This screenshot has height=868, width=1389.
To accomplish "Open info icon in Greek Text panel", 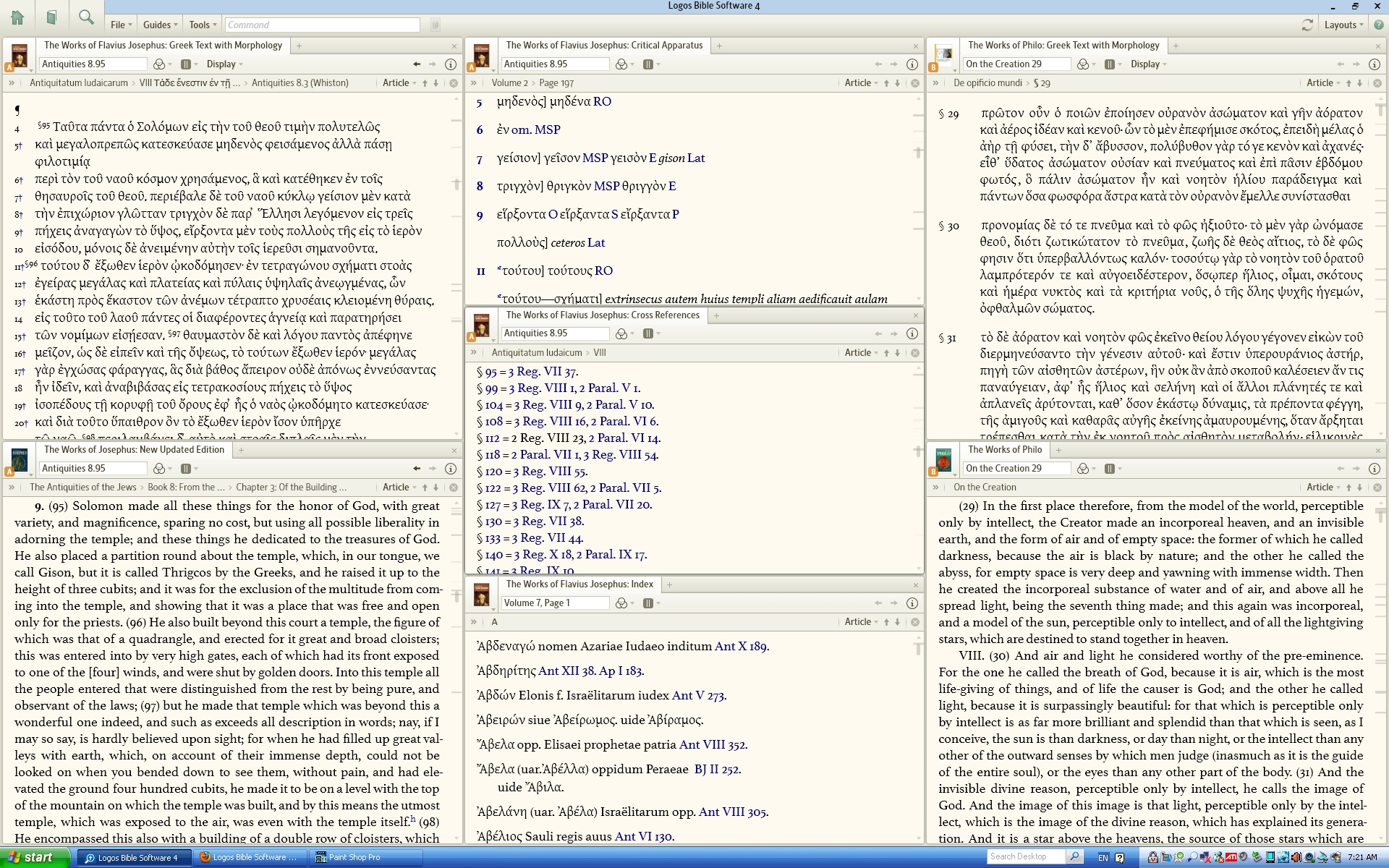I will (451, 64).
